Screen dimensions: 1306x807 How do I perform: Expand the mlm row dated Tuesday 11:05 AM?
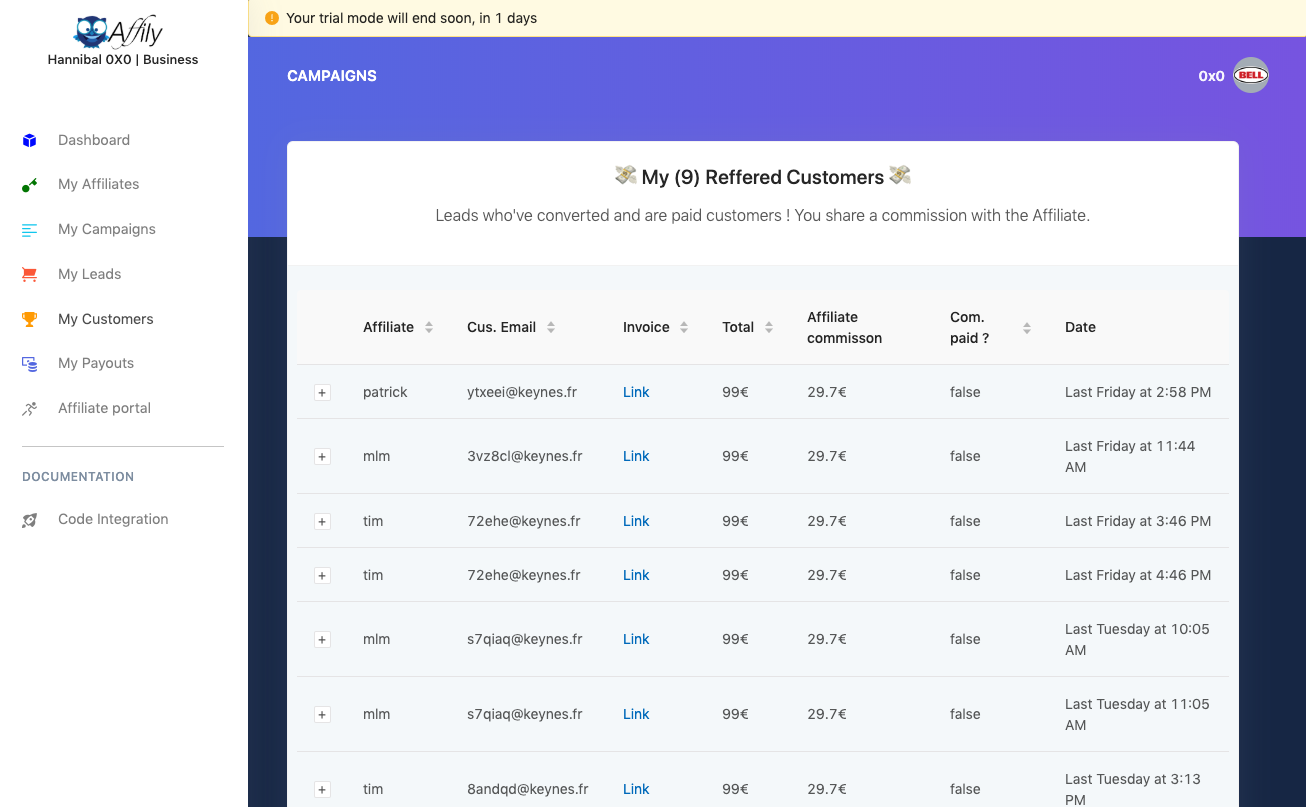coord(322,715)
